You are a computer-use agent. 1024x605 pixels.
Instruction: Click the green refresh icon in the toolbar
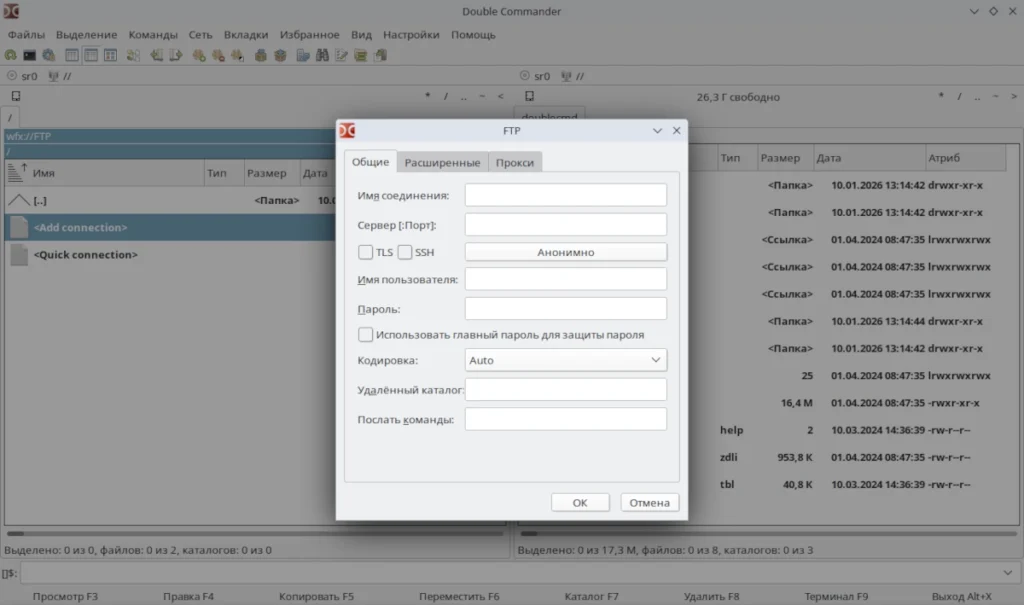coord(10,56)
